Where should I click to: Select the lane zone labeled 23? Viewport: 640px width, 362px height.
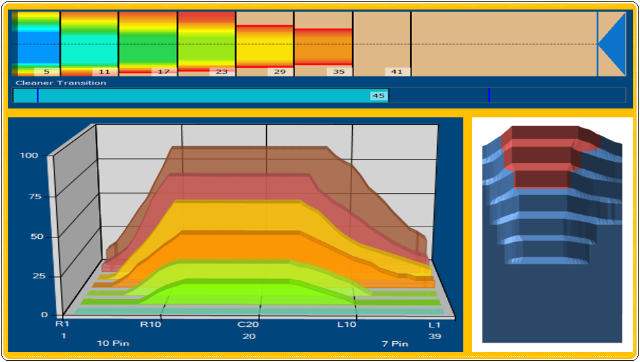tap(207, 44)
